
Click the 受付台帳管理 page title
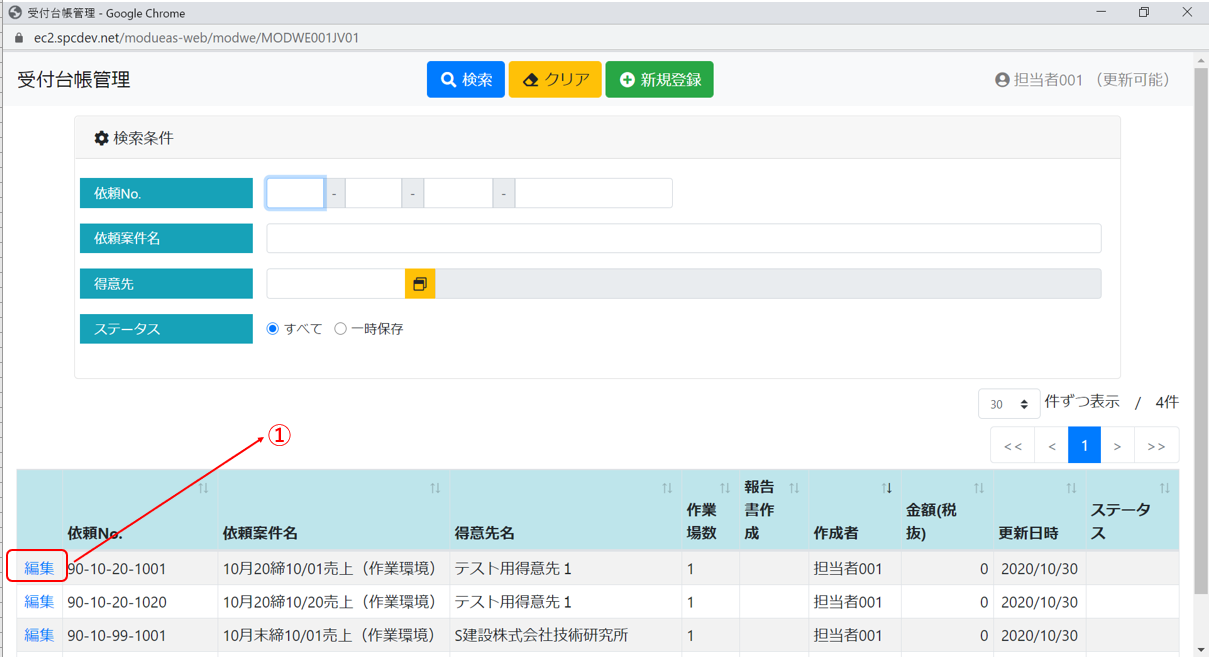click(74, 80)
